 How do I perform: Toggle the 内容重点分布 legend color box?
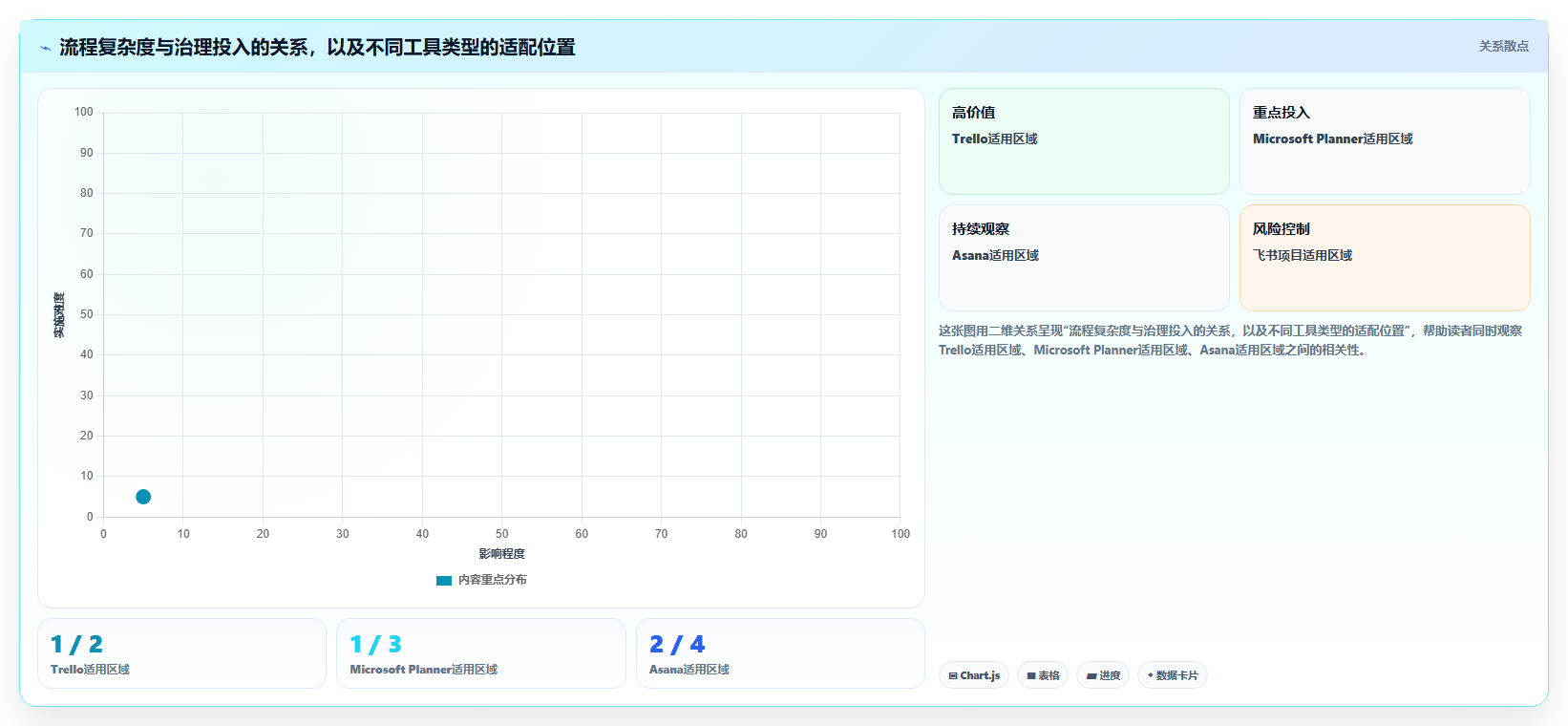point(444,580)
